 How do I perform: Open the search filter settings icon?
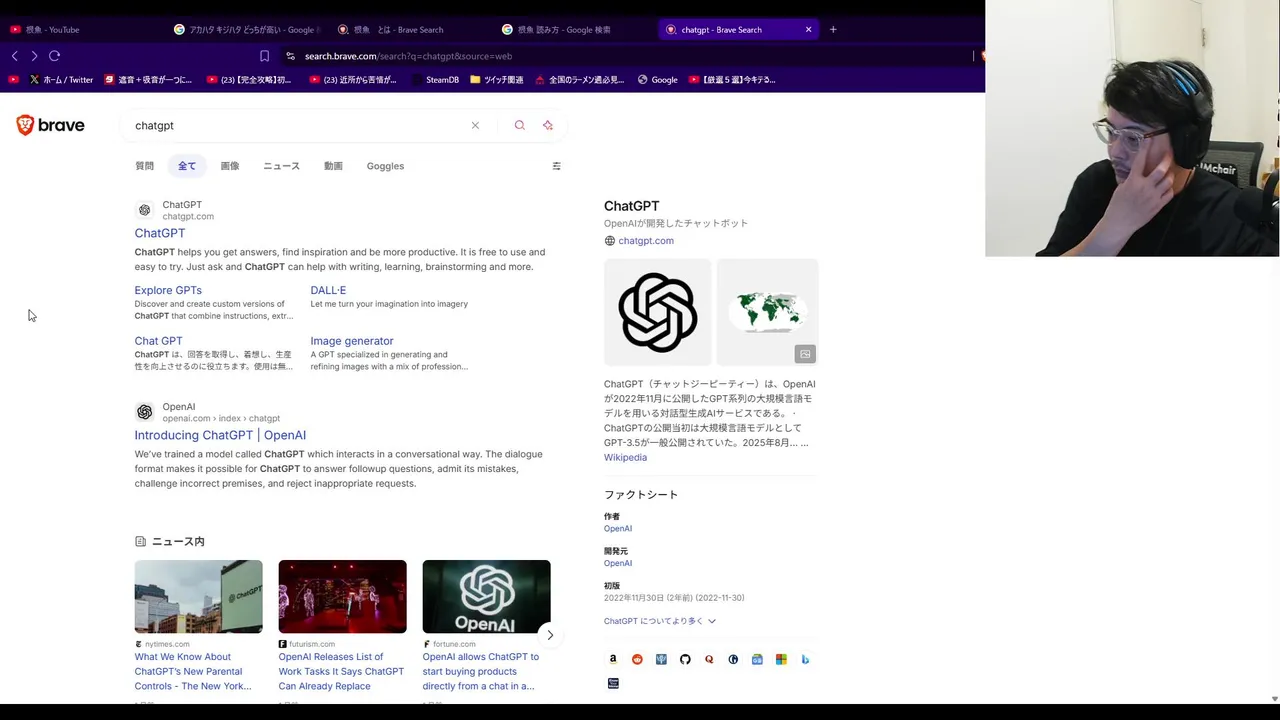pos(556,166)
